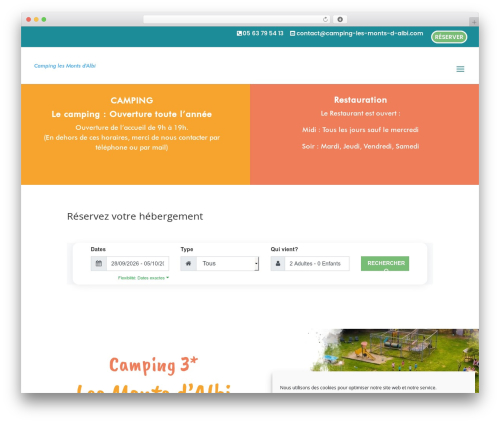This screenshot has width=500, height=423.
Task: Click the Le Restaurant est ouvert text
Action: tap(360, 114)
